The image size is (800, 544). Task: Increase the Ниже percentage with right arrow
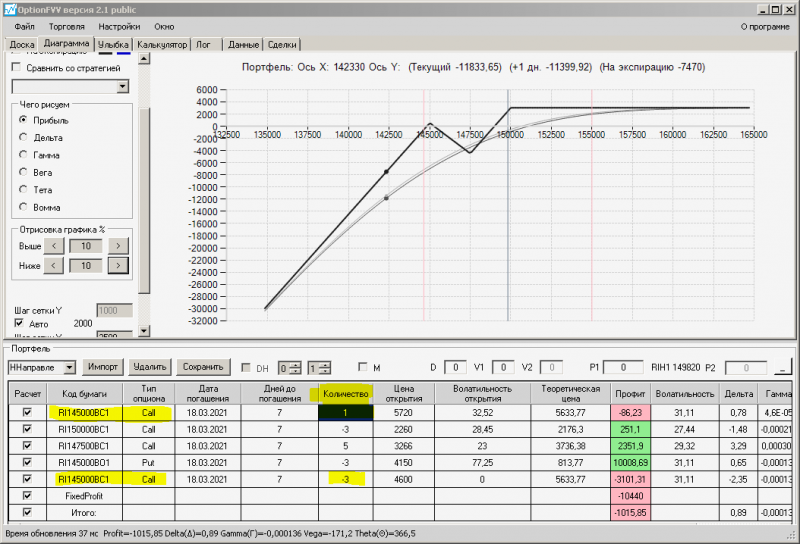point(118,265)
